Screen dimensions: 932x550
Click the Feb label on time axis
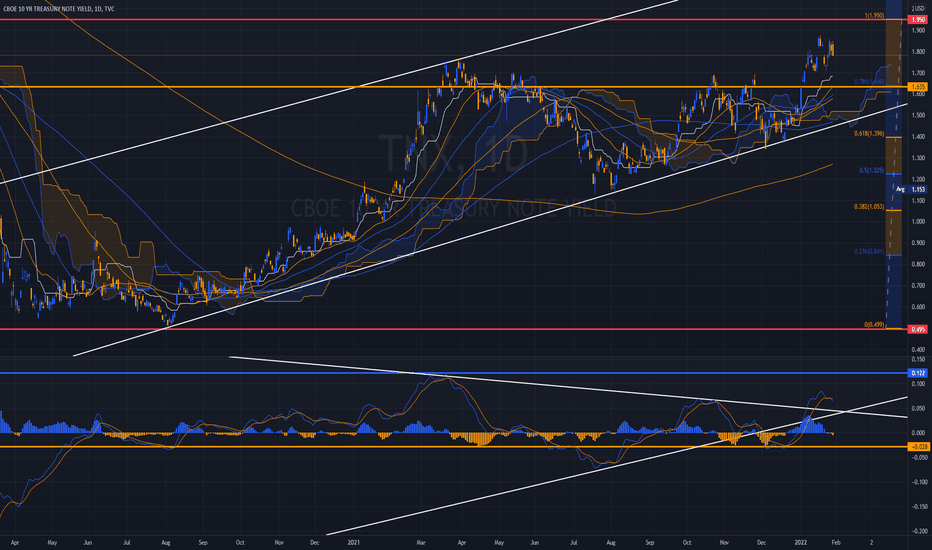point(836,542)
